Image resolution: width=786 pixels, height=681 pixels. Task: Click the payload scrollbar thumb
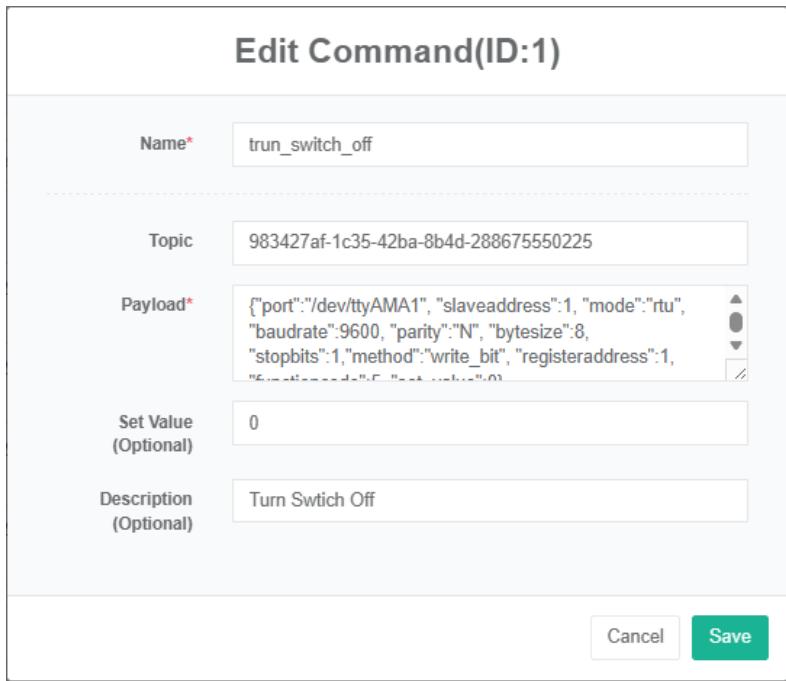click(x=736, y=320)
